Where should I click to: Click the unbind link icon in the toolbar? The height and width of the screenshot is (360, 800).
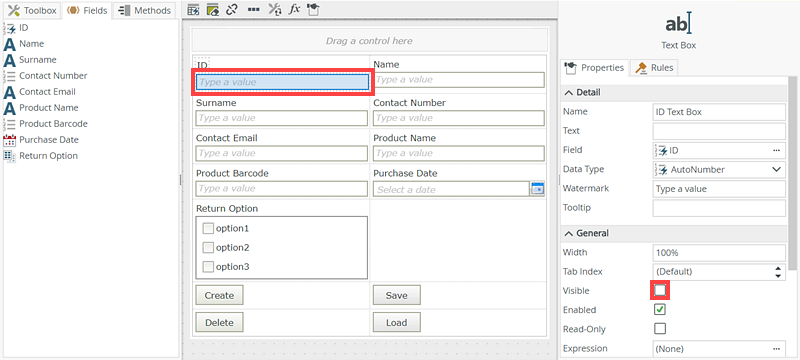coord(233,9)
